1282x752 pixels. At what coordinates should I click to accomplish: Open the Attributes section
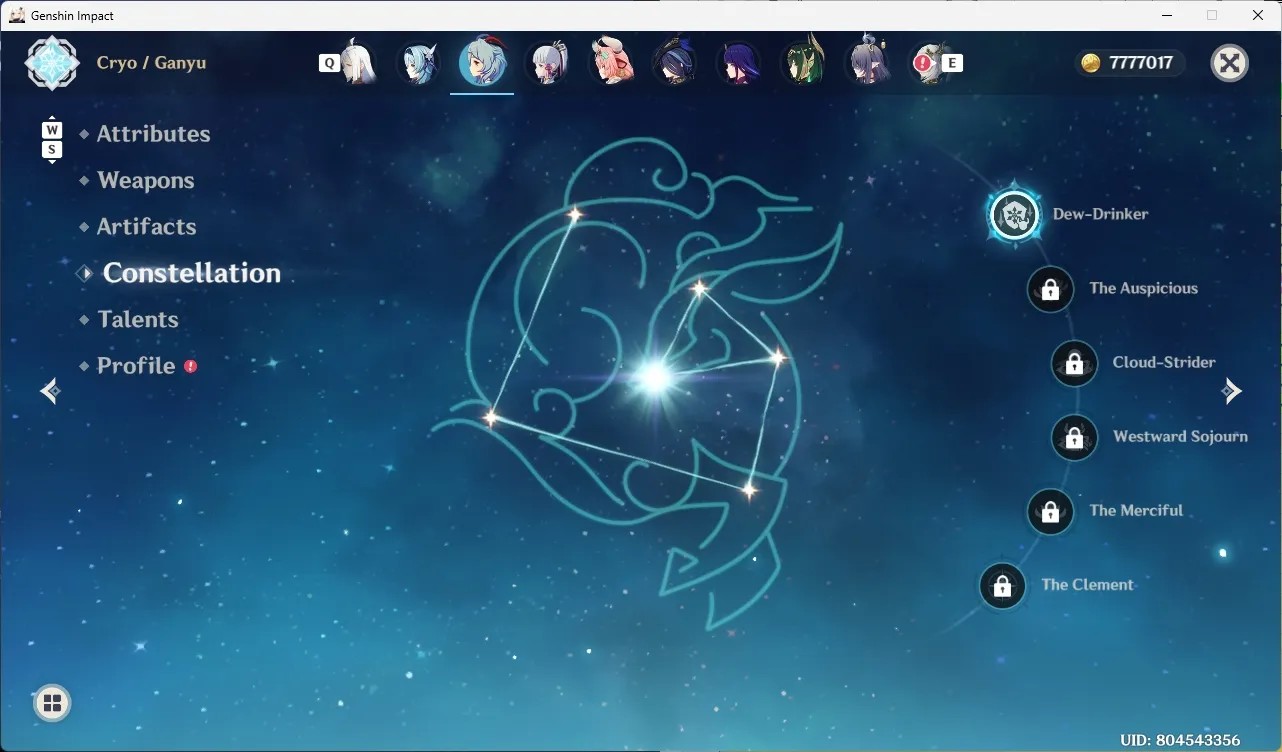[153, 134]
